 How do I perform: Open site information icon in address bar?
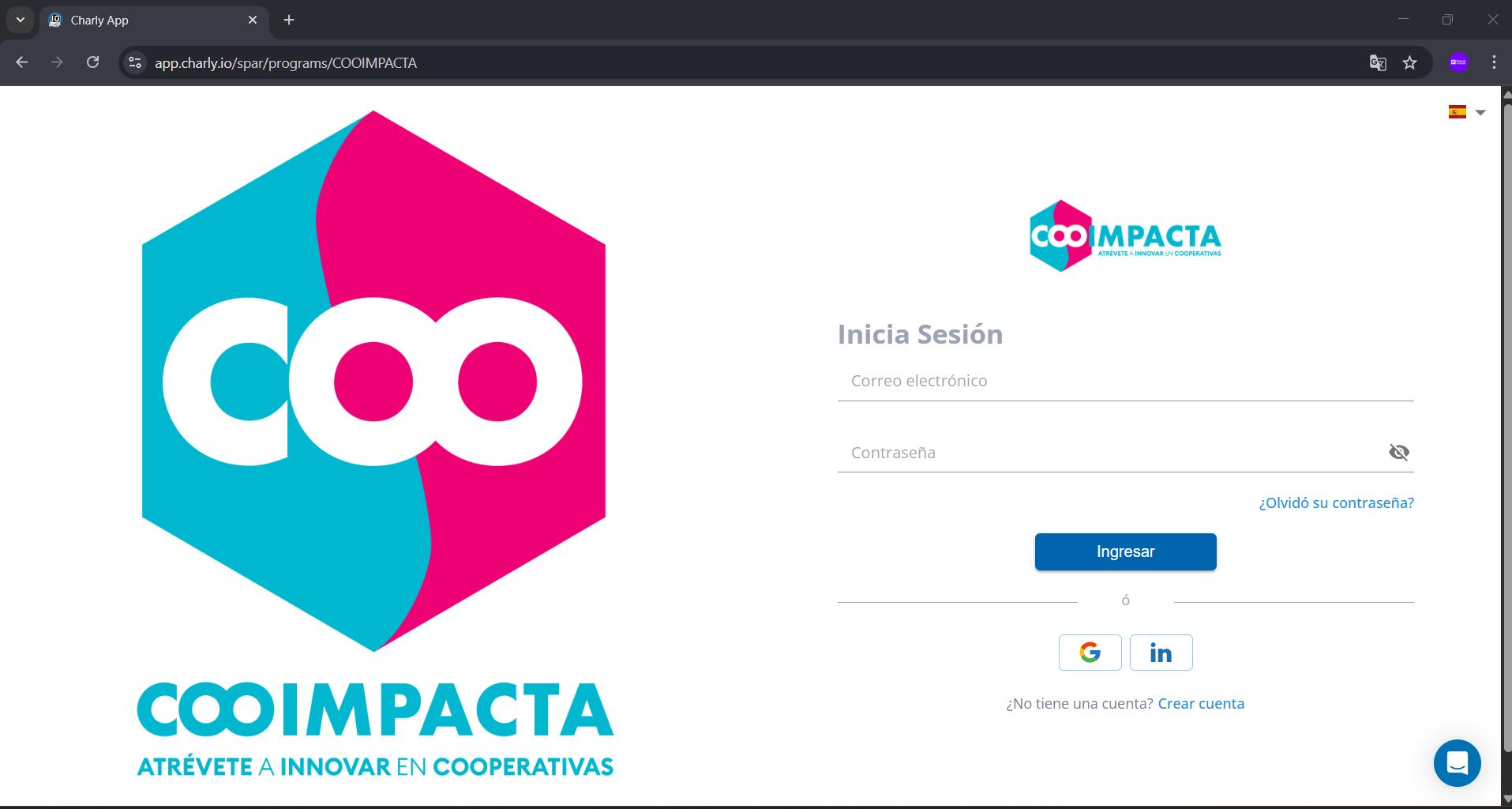coord(135,62)
